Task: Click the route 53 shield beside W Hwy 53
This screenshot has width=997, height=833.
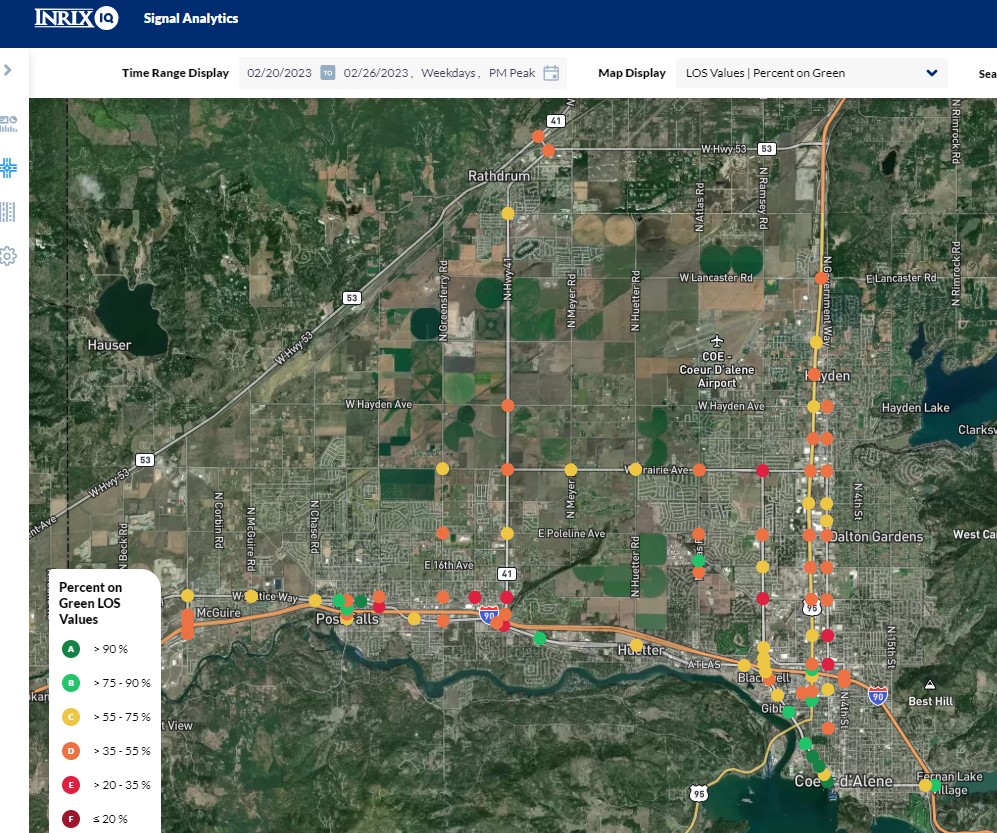Action: click(x=767, y=149)
